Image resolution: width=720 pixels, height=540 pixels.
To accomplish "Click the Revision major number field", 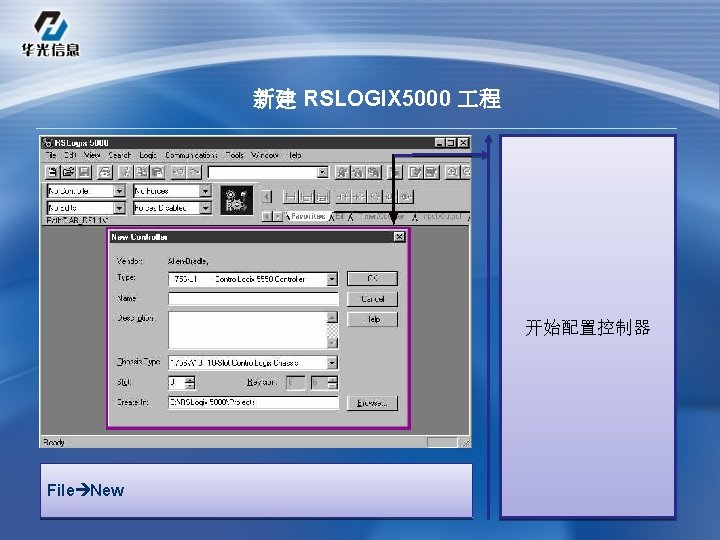I will pyautogui.click(x=296, y=382).
